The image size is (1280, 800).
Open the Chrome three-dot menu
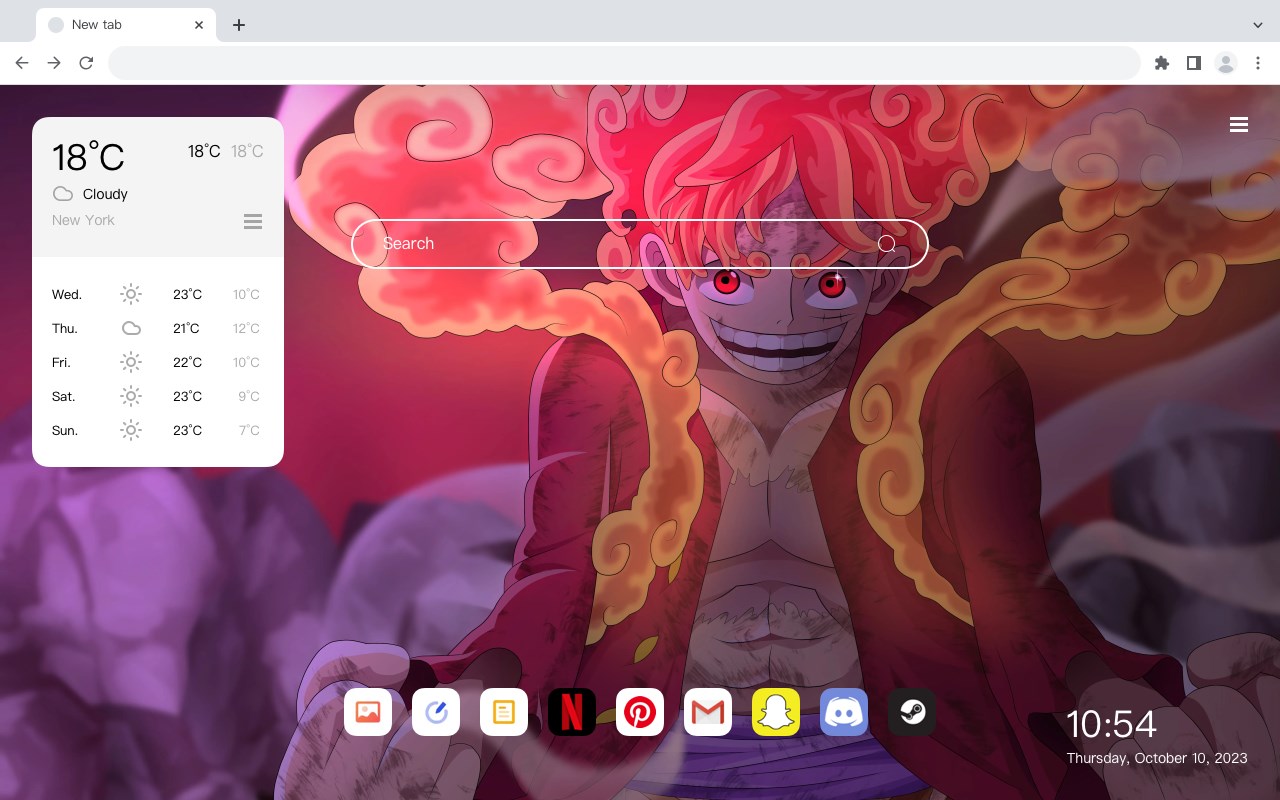1258,63
